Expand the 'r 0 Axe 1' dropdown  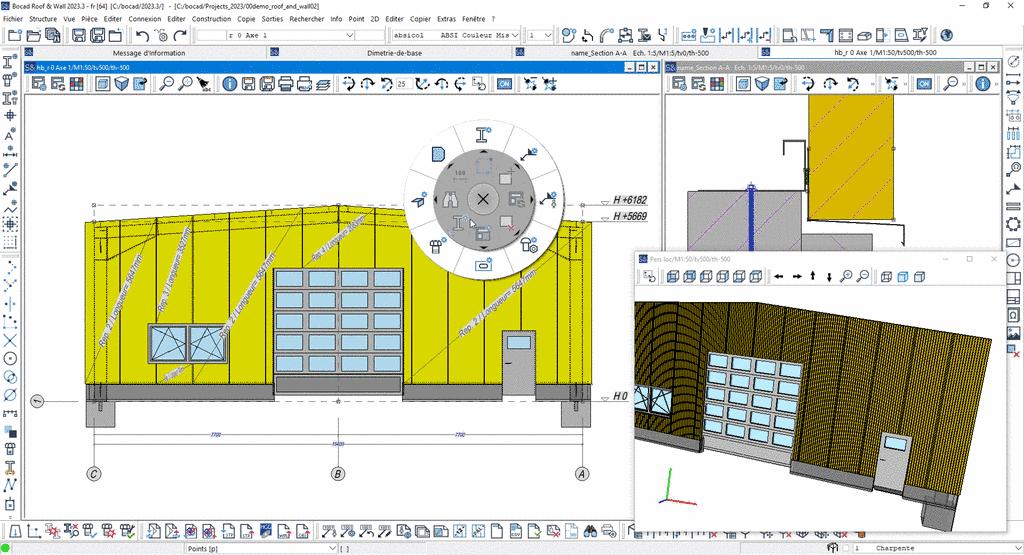(x=350, y=35)
